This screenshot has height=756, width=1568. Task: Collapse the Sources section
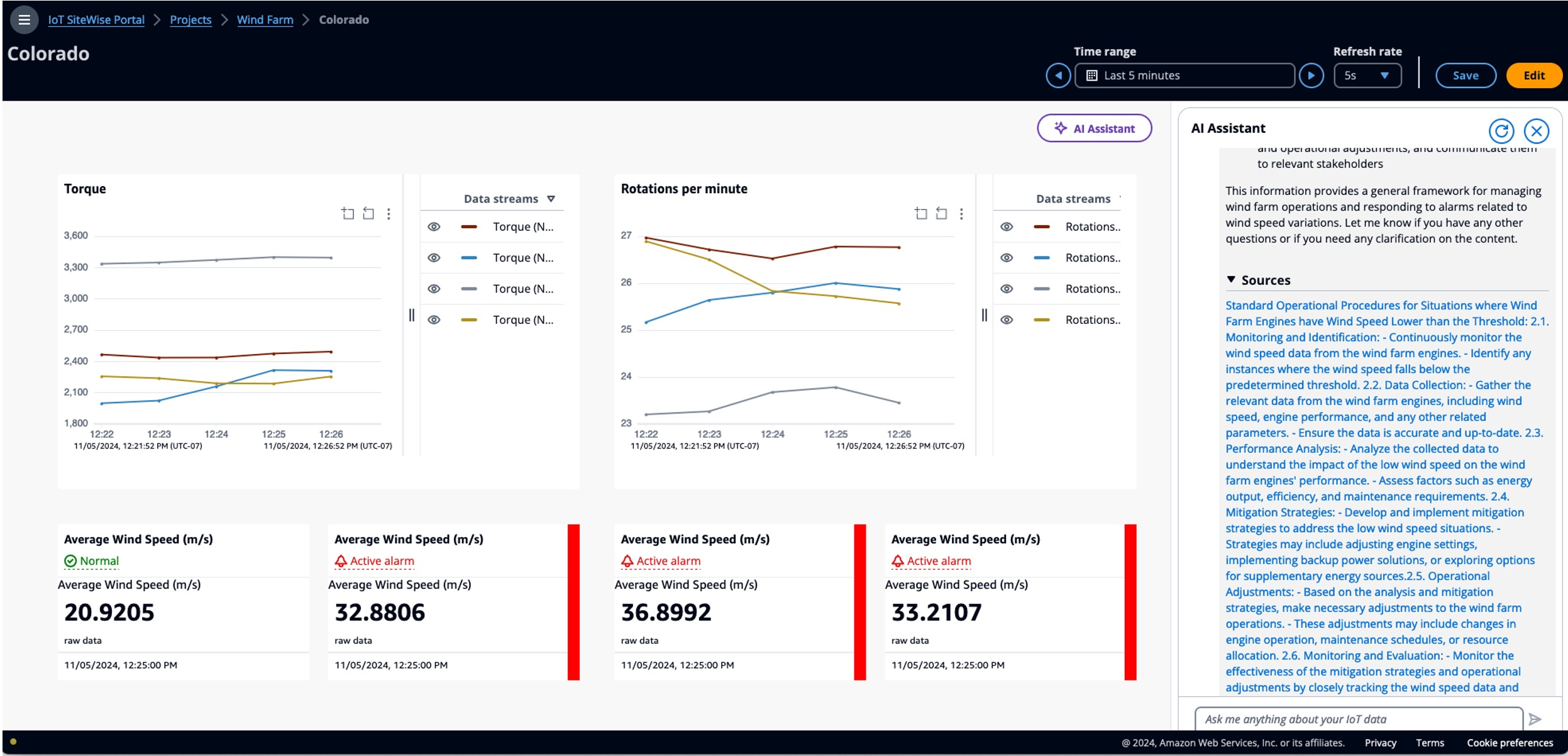[1231, 280]
